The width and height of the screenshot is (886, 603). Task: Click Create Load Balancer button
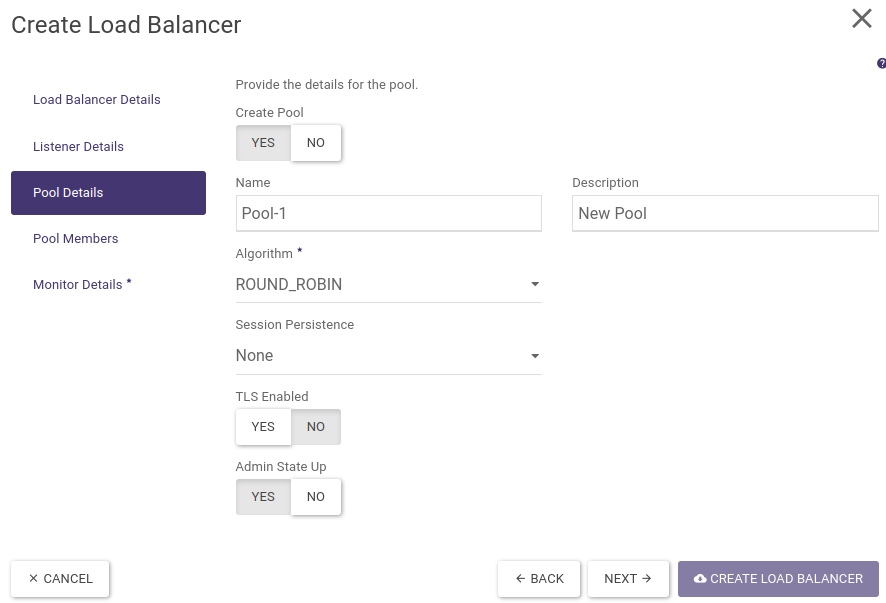[x=778, y=579]
